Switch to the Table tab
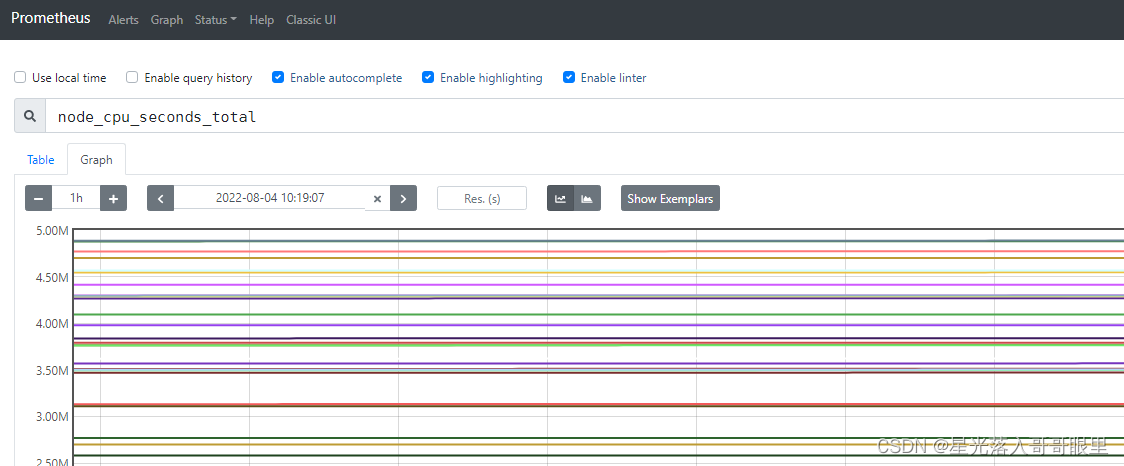The width and height of the screenshot is (1124, 466). click(41, 160)
